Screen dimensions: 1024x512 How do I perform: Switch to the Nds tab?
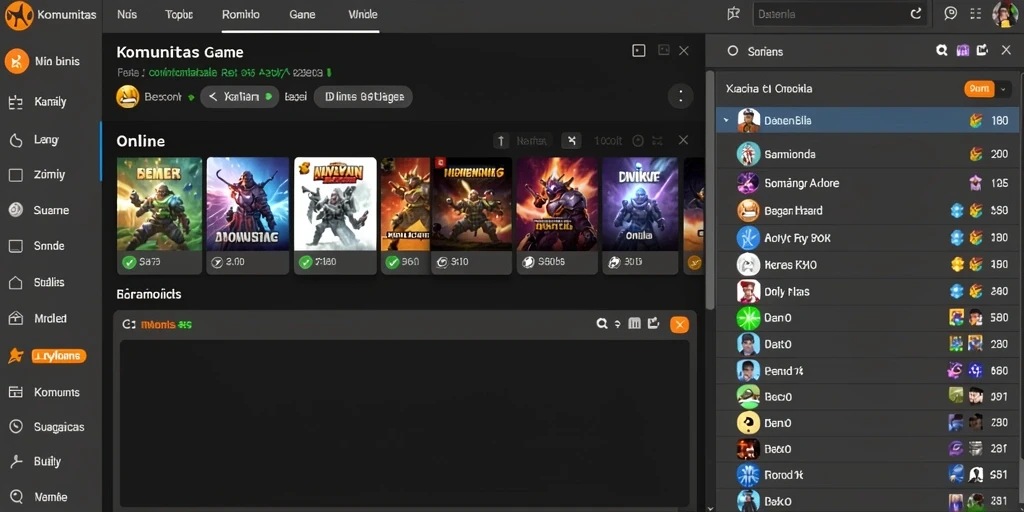pos(127,14)
